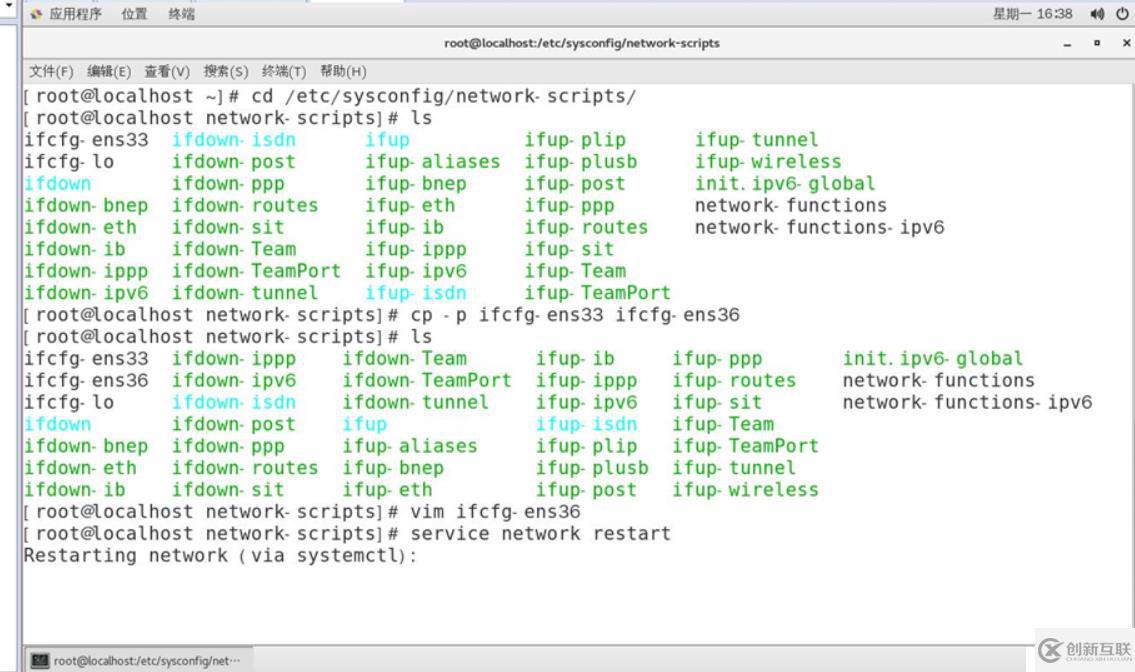Click the 'cp -p ifcfg-ens33 ifcfg-ens36' command text
Screen dimensions: 1135x672
click(x=575, y=315)
